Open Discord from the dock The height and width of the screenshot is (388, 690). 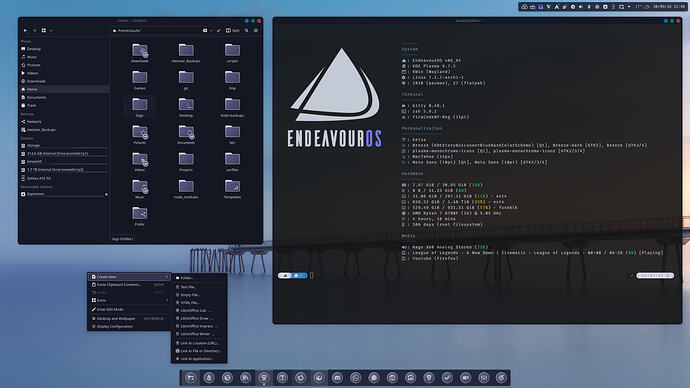(x=337, y=377)
